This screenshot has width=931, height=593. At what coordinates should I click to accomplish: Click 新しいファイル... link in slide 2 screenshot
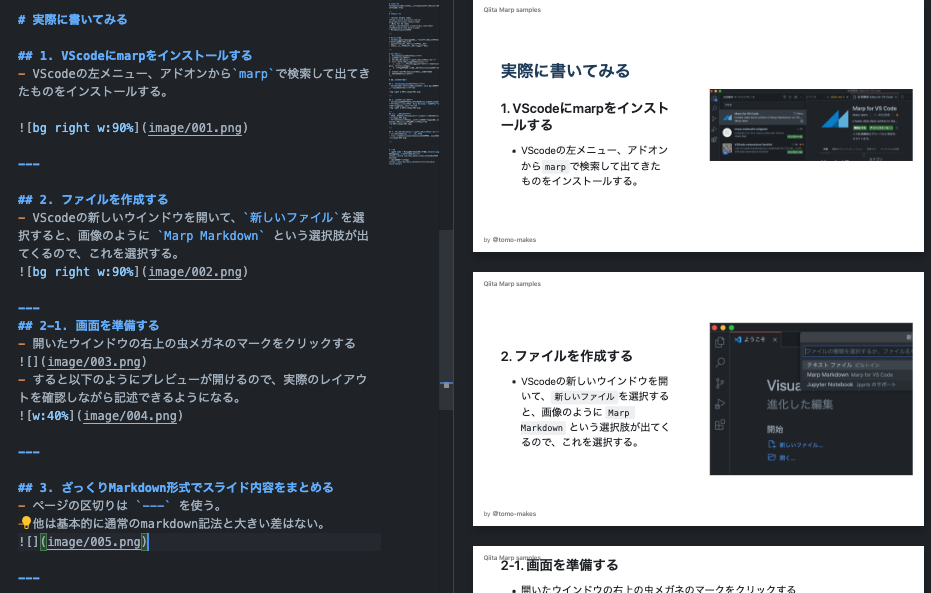pyautogui.click(x=800, y=445)
